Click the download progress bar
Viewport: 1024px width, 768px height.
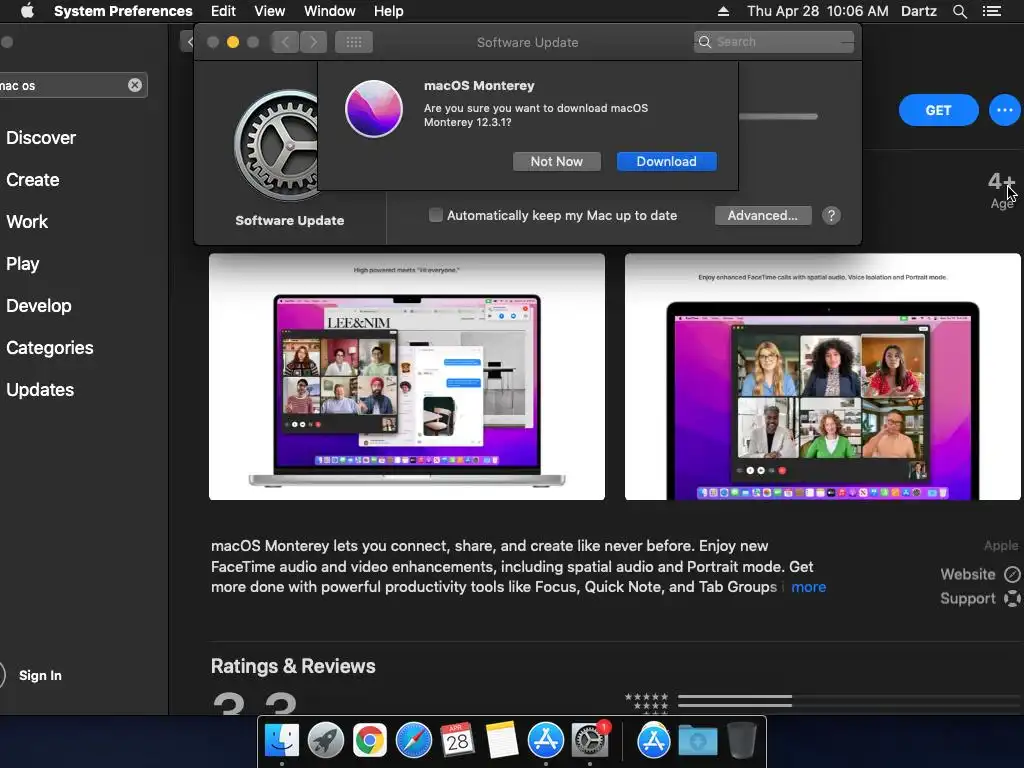778,117
